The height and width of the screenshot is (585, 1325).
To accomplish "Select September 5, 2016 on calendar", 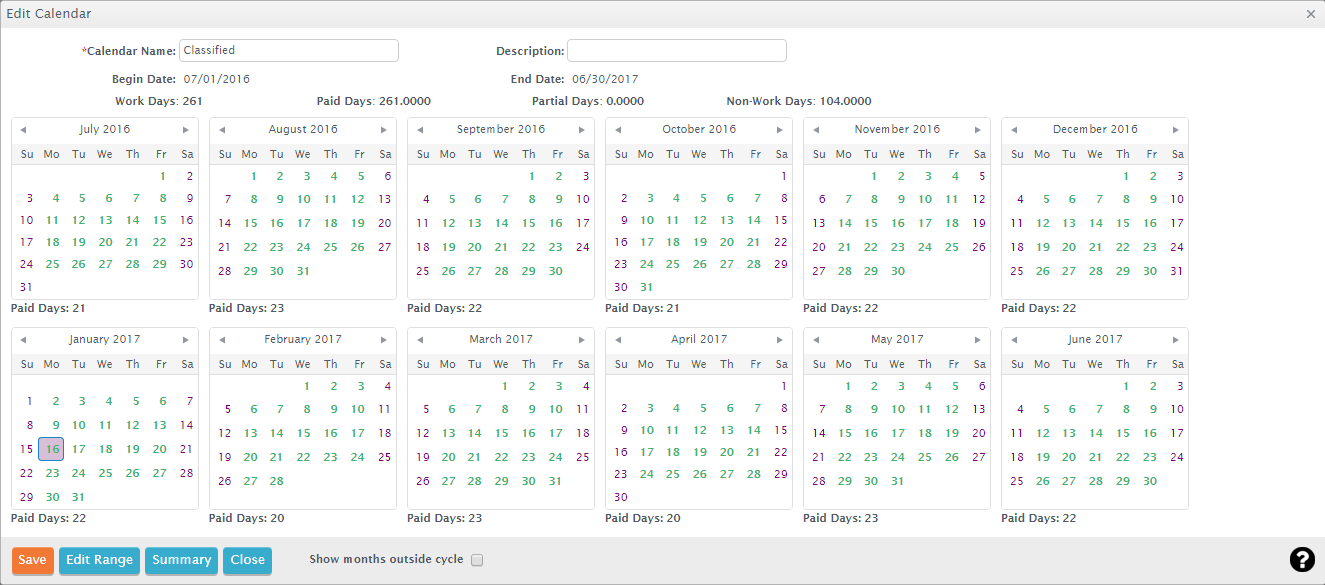I will coord(451,198).
